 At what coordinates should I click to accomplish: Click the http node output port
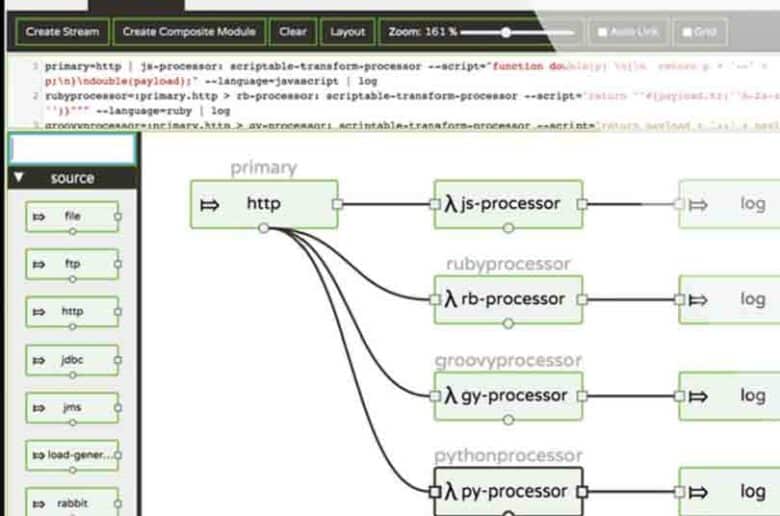(x=338, y=204)
